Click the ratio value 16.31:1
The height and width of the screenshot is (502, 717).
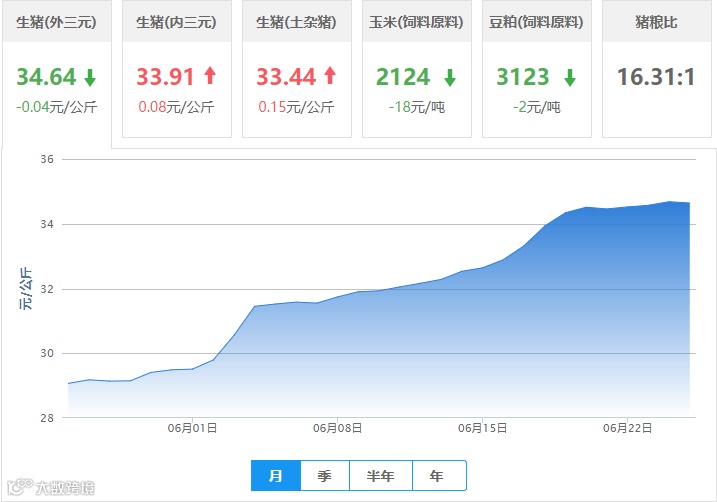coord(656,77)
